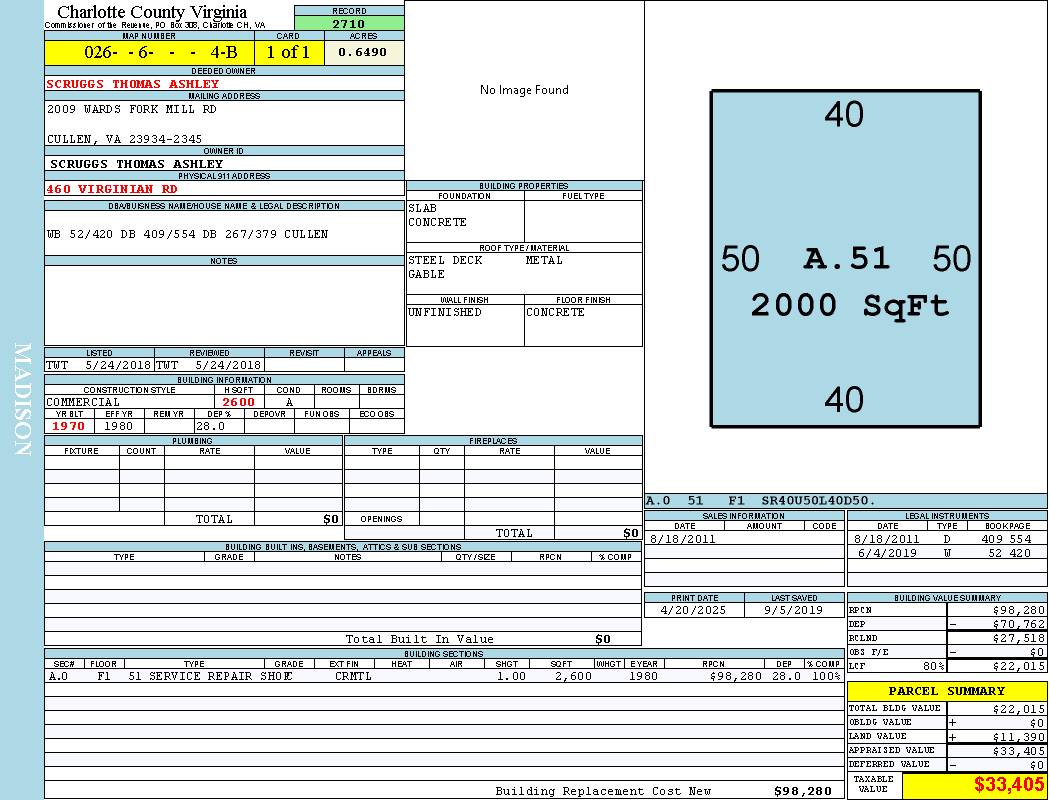Viewport: 1050px width, 800px height.
Task: Click sketch code SR40U50L40D50.
Action: tap(818, 501)
